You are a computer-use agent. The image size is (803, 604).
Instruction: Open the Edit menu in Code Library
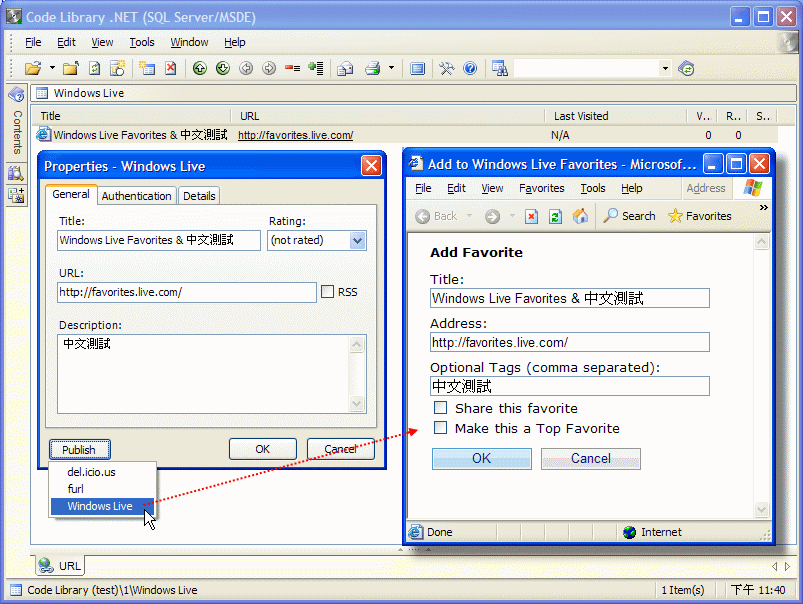(66, 42)
